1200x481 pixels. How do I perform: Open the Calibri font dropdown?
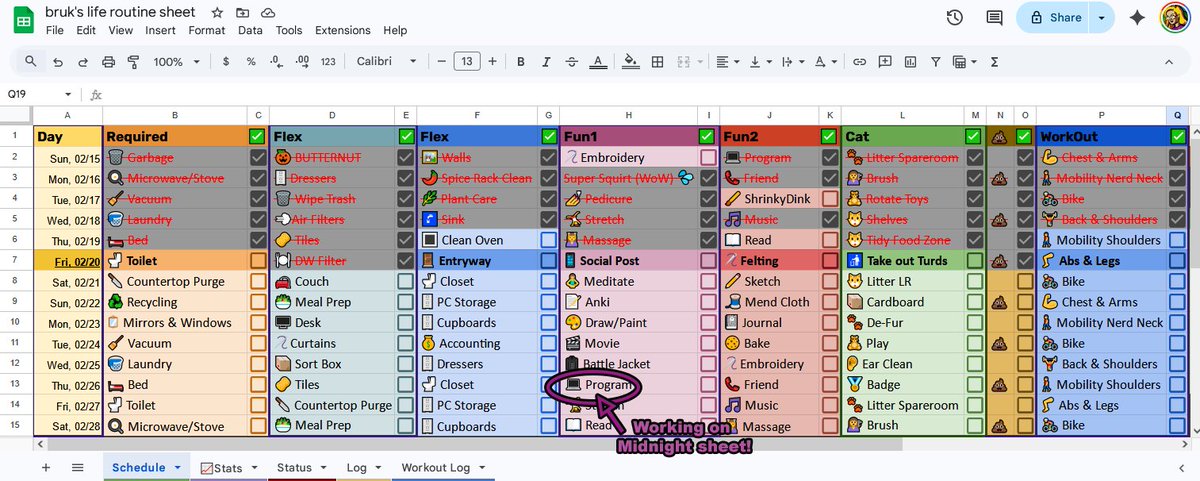(x=388, y=61)
